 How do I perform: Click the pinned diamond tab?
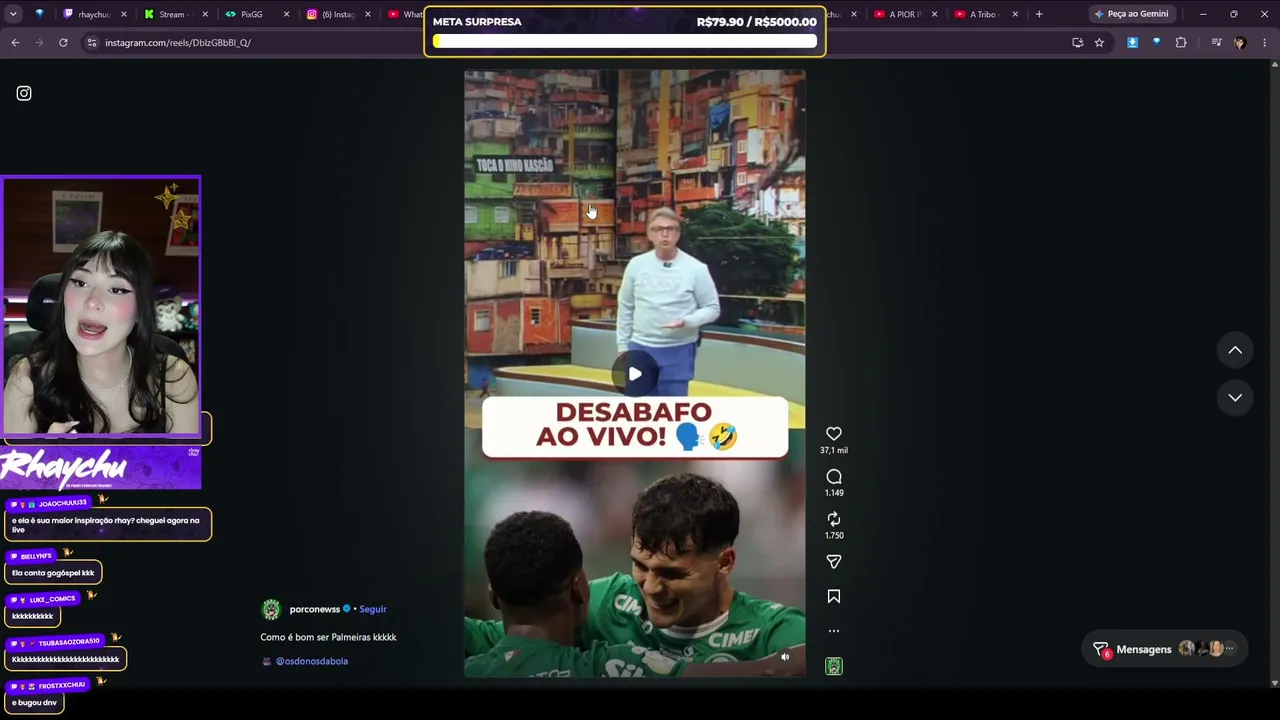pos(40,14)
